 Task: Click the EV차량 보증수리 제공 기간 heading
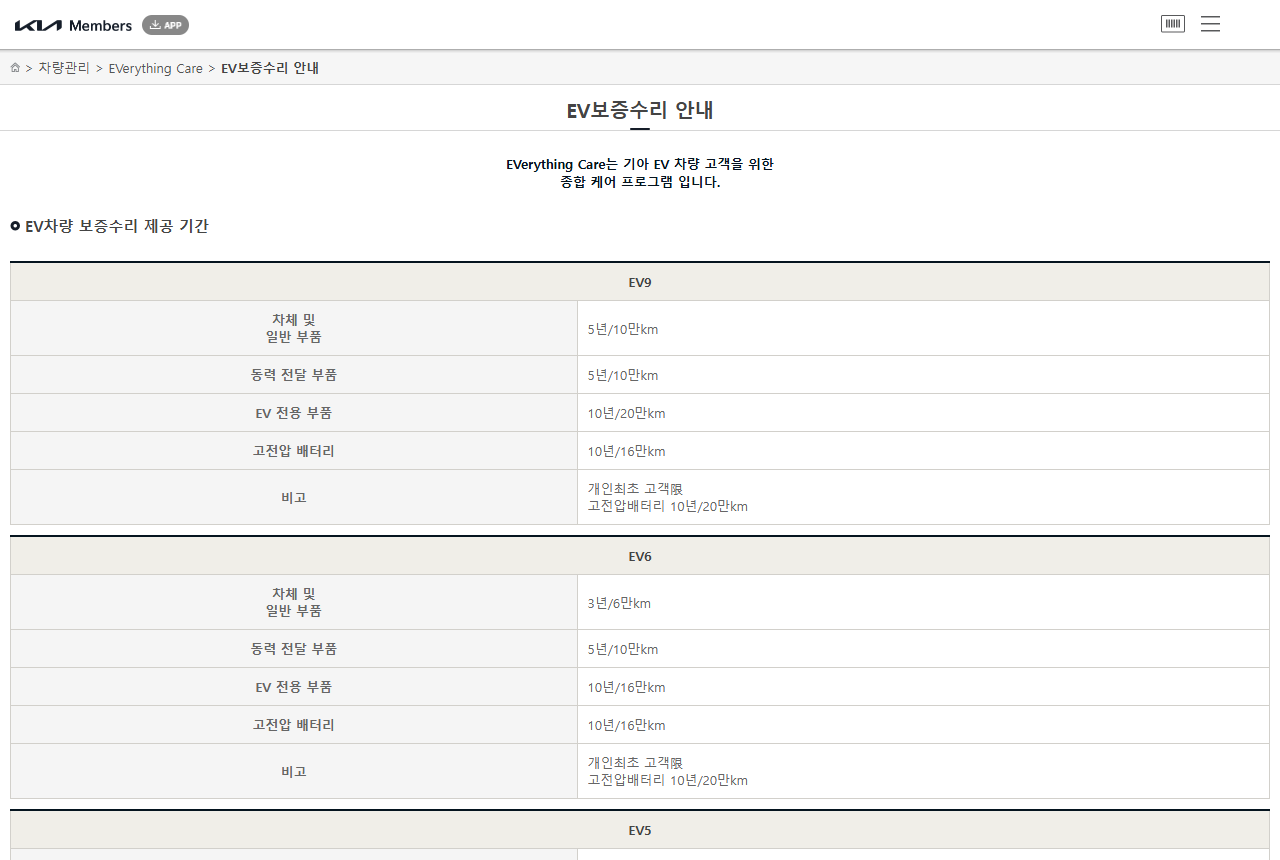pyautogui.click(x=116, y=226)
